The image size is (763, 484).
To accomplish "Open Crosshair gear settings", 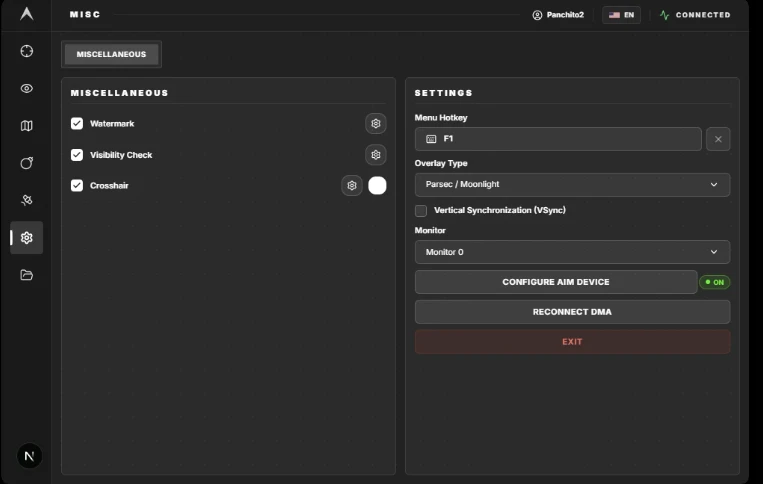I will [x=352, y=185].
